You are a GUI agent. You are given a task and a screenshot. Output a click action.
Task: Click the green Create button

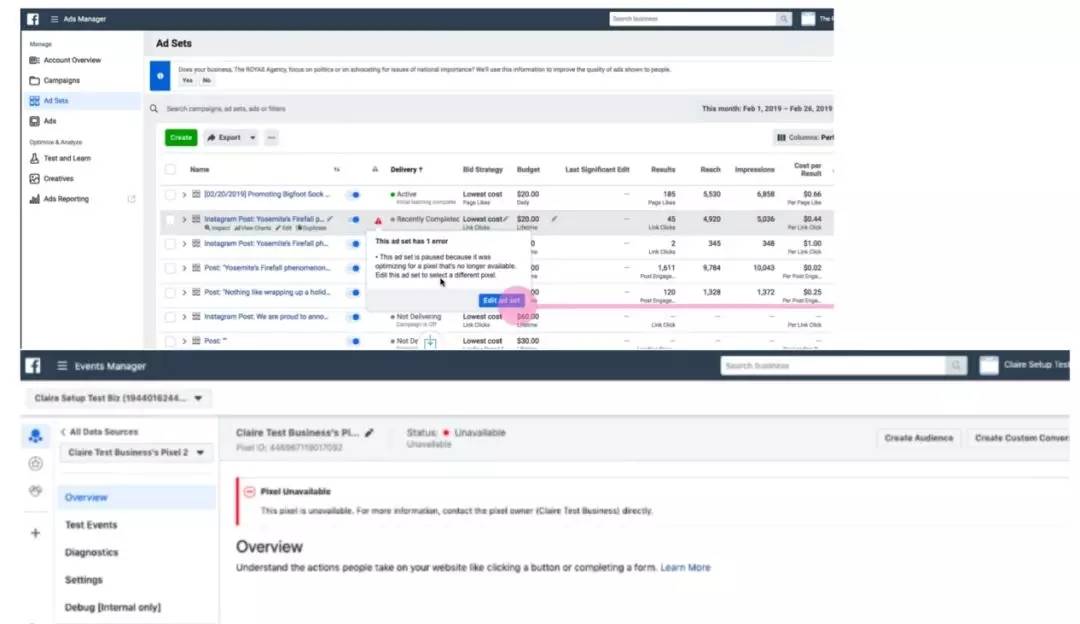click(181, 138)
